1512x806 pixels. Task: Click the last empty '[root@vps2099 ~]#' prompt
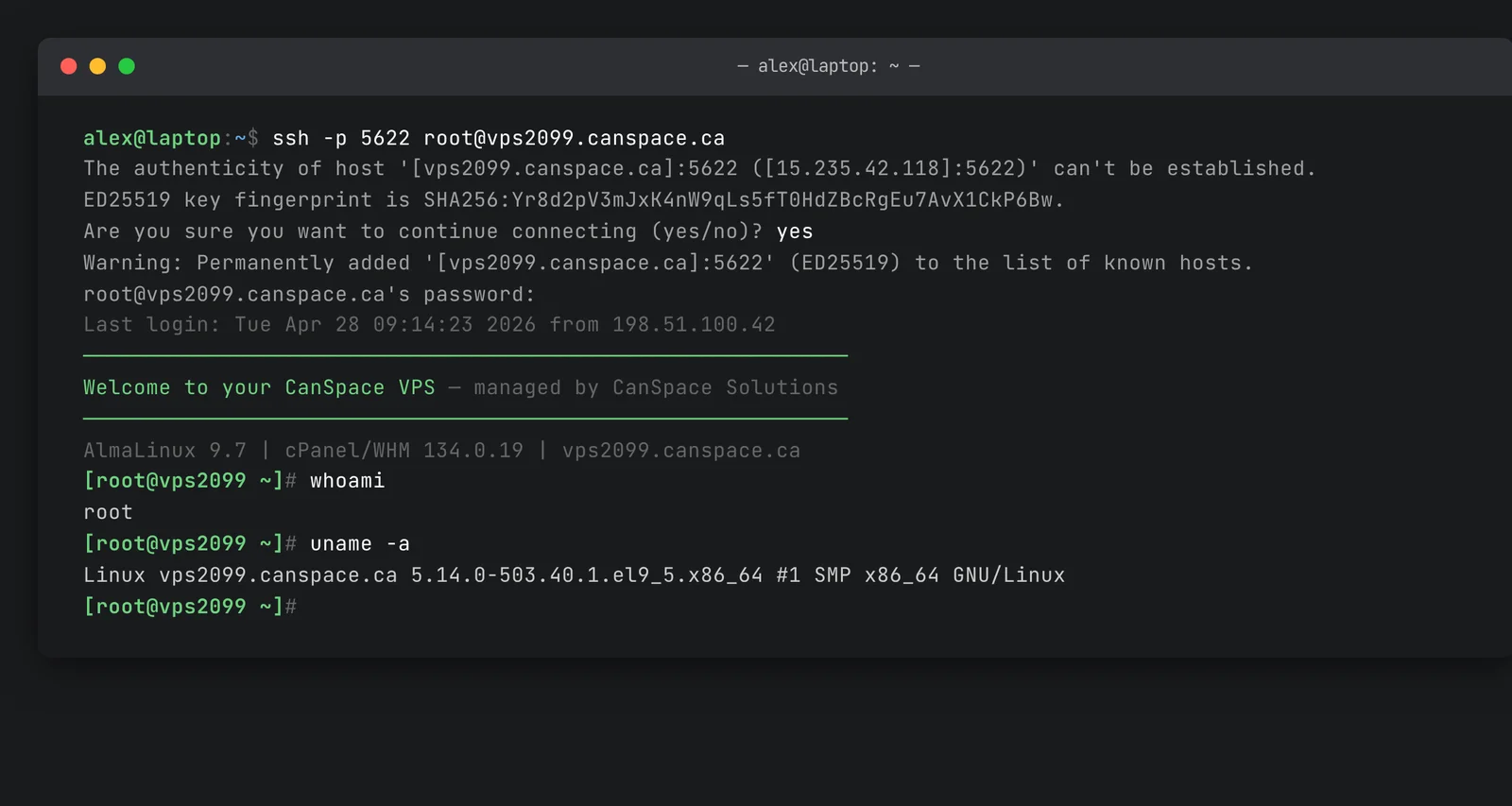[x=190, y=607]
